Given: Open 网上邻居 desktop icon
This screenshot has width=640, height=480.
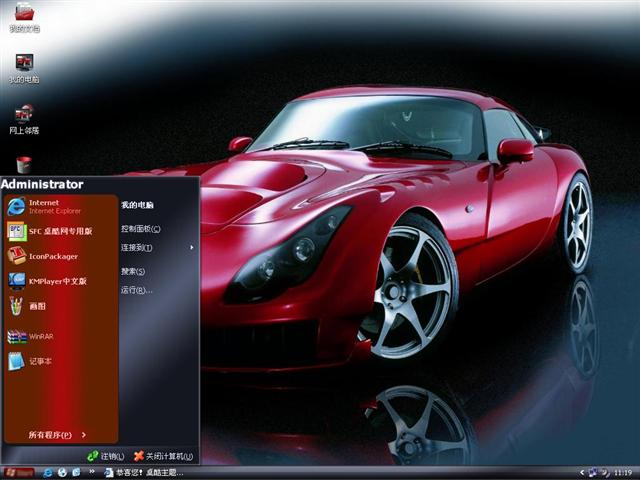Looking at the screenshot, I should tap(24, 118).
